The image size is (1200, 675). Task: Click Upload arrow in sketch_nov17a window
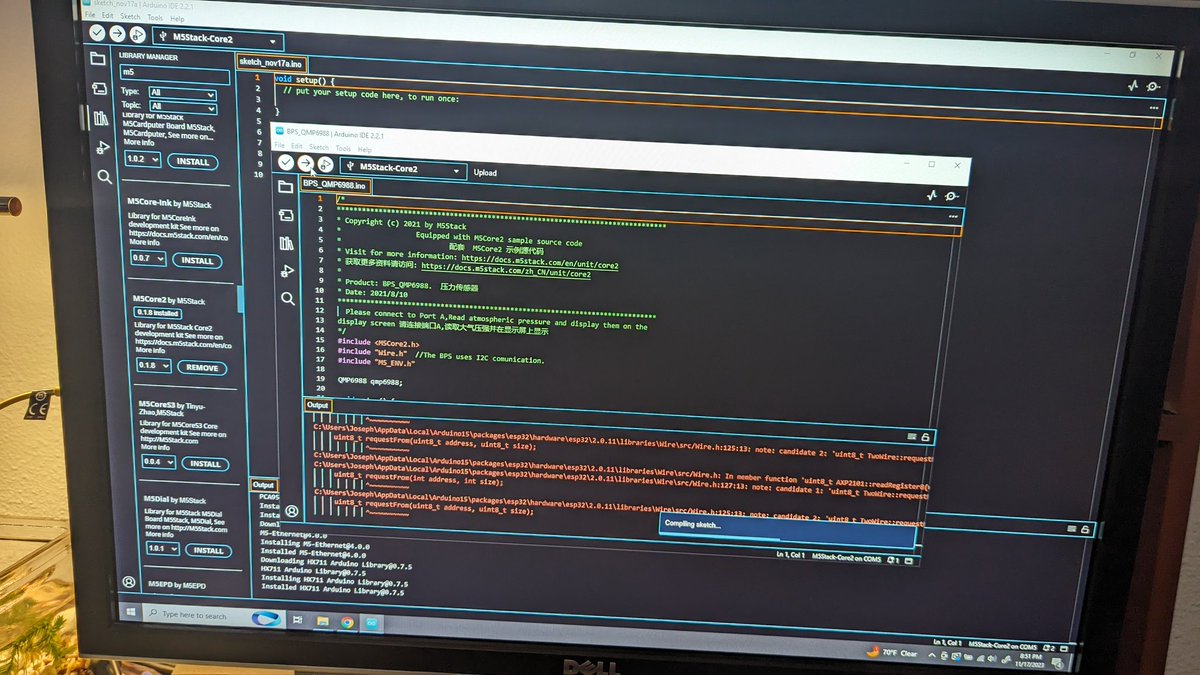coord(117,33)
